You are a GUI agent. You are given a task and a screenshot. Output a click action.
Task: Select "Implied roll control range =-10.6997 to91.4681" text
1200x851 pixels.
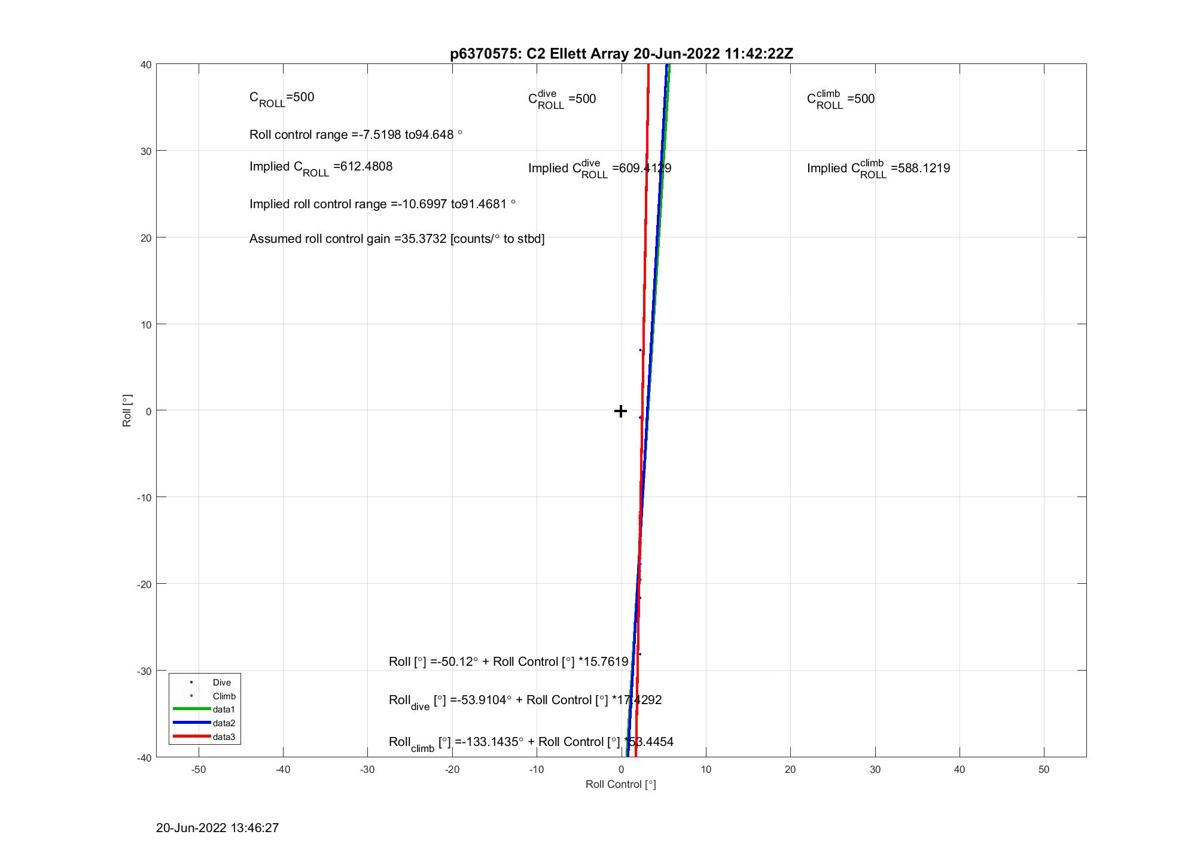click(383, 204)
